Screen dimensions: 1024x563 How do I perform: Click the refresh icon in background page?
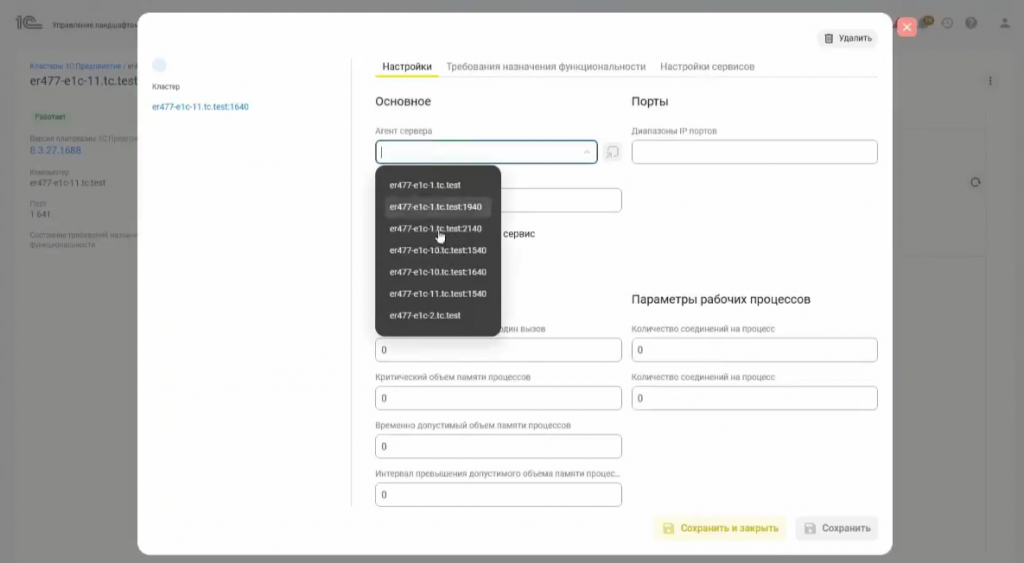tap(975, 183)
